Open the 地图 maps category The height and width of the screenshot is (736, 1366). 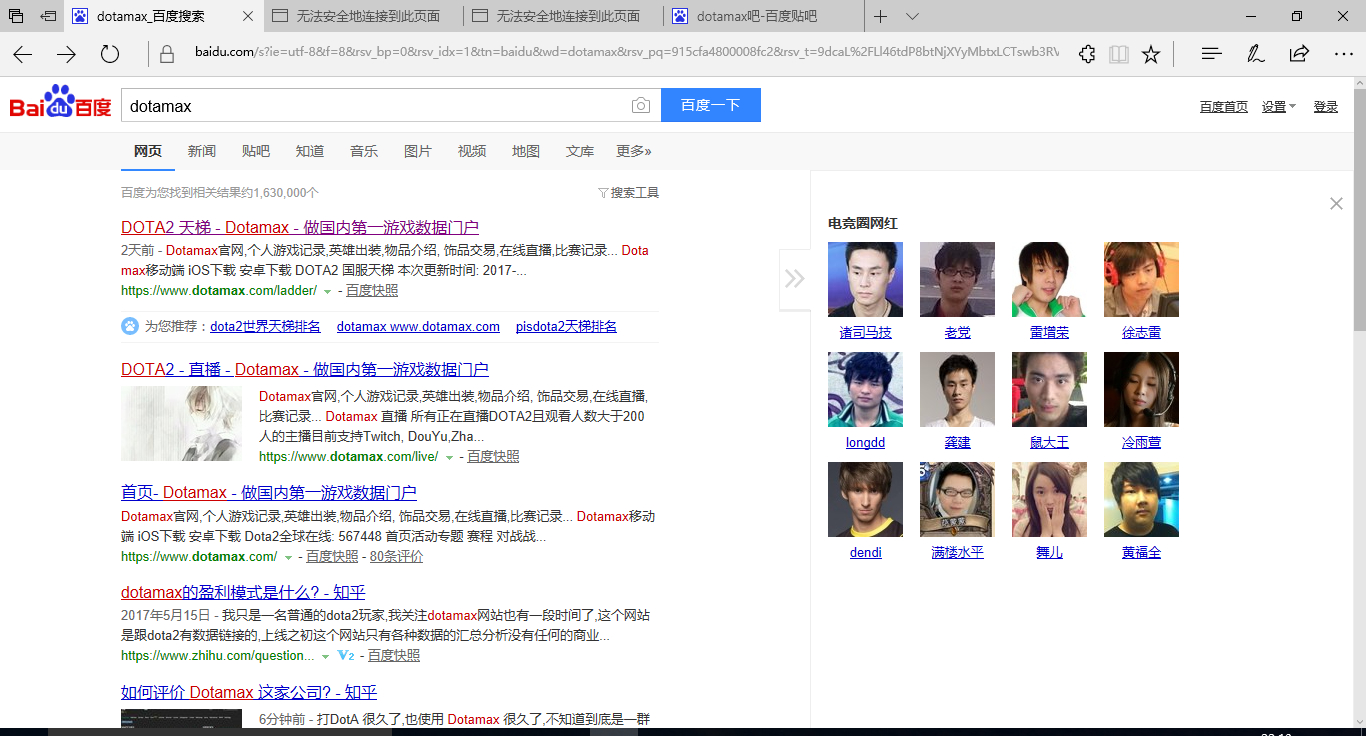click(x=526, y=151)
